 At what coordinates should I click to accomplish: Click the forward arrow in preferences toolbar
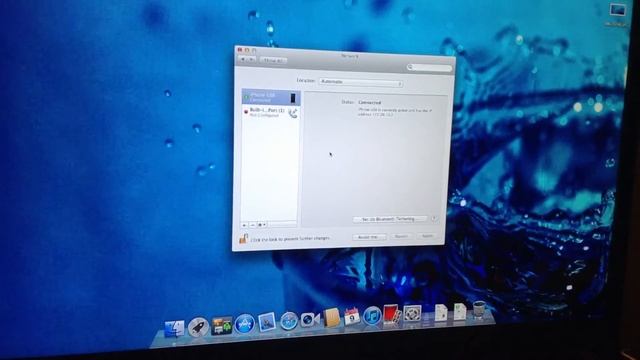click(252, 60)
